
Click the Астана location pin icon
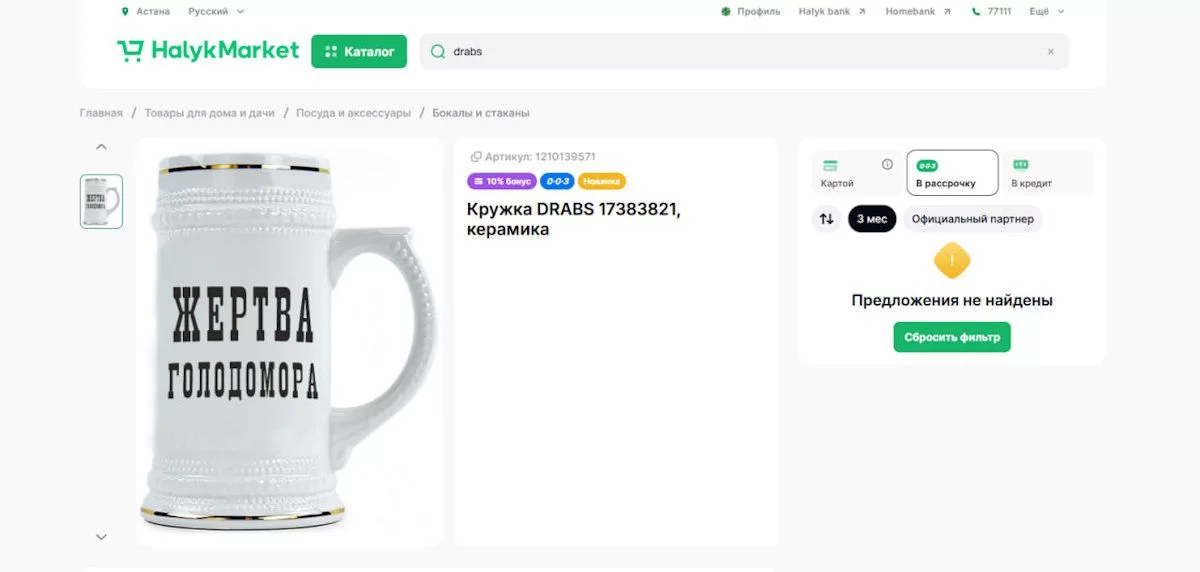pos(125,12)
